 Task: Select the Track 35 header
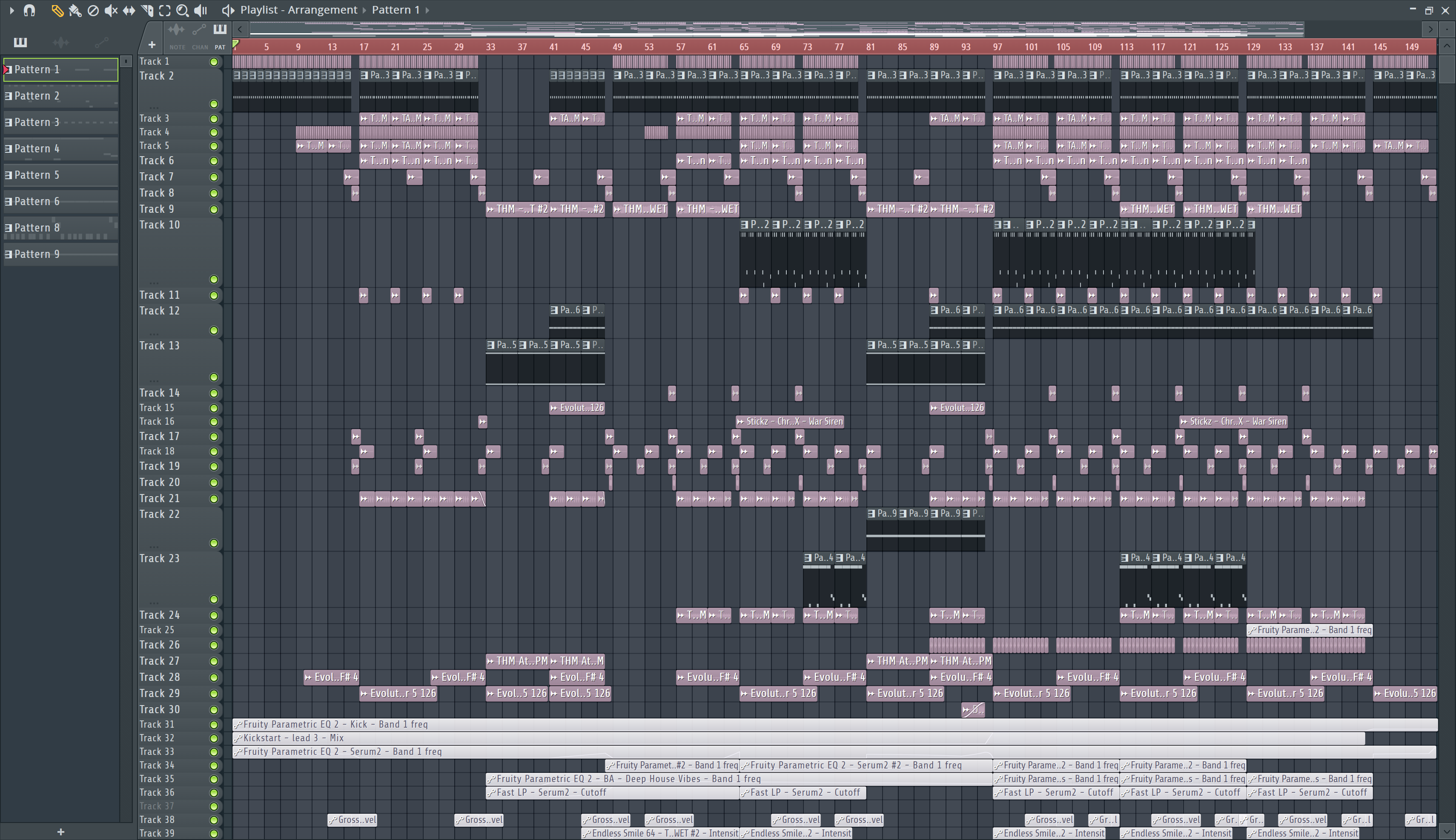[180, 779]
